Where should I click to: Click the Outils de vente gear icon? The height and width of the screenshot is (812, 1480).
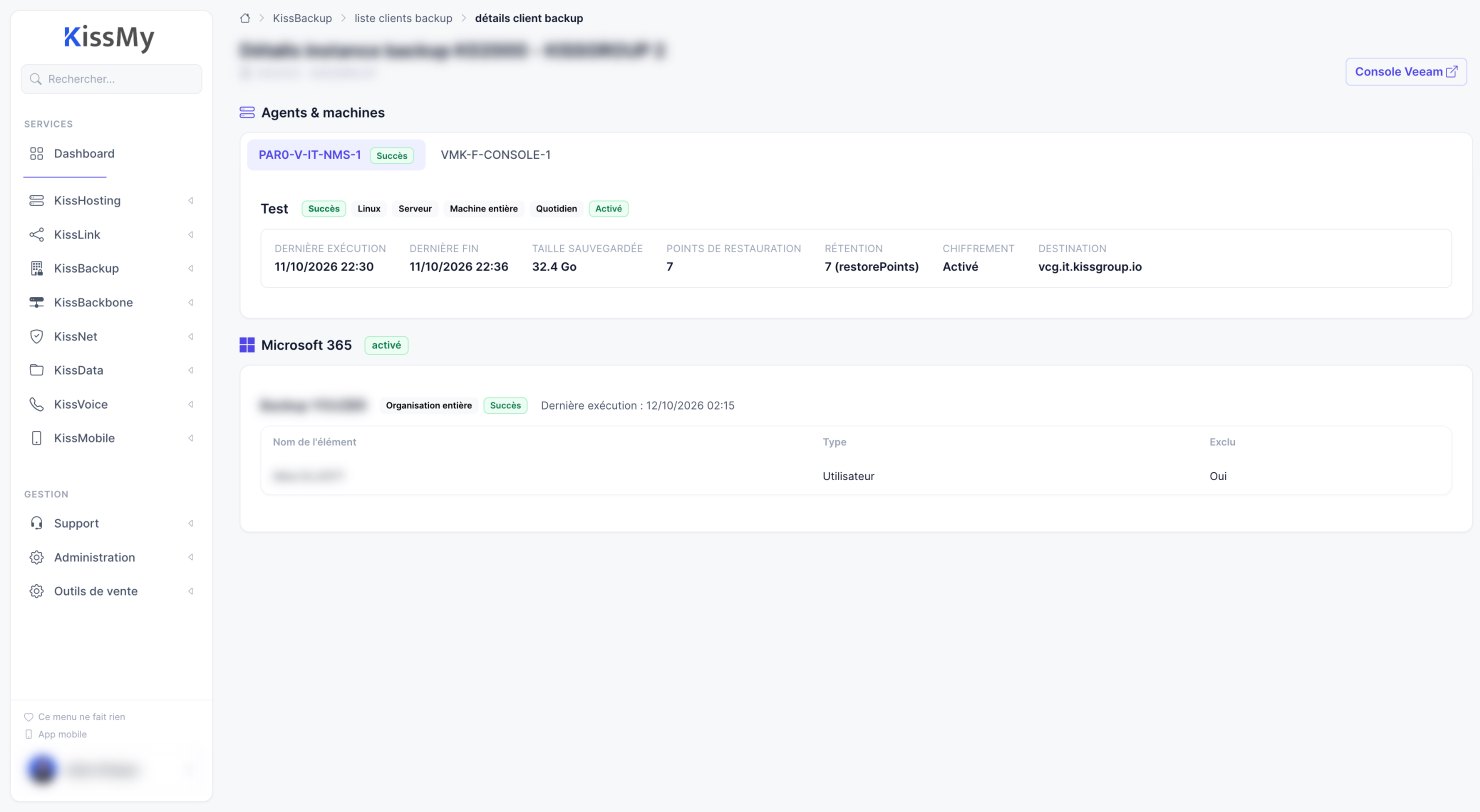(37, 592)
